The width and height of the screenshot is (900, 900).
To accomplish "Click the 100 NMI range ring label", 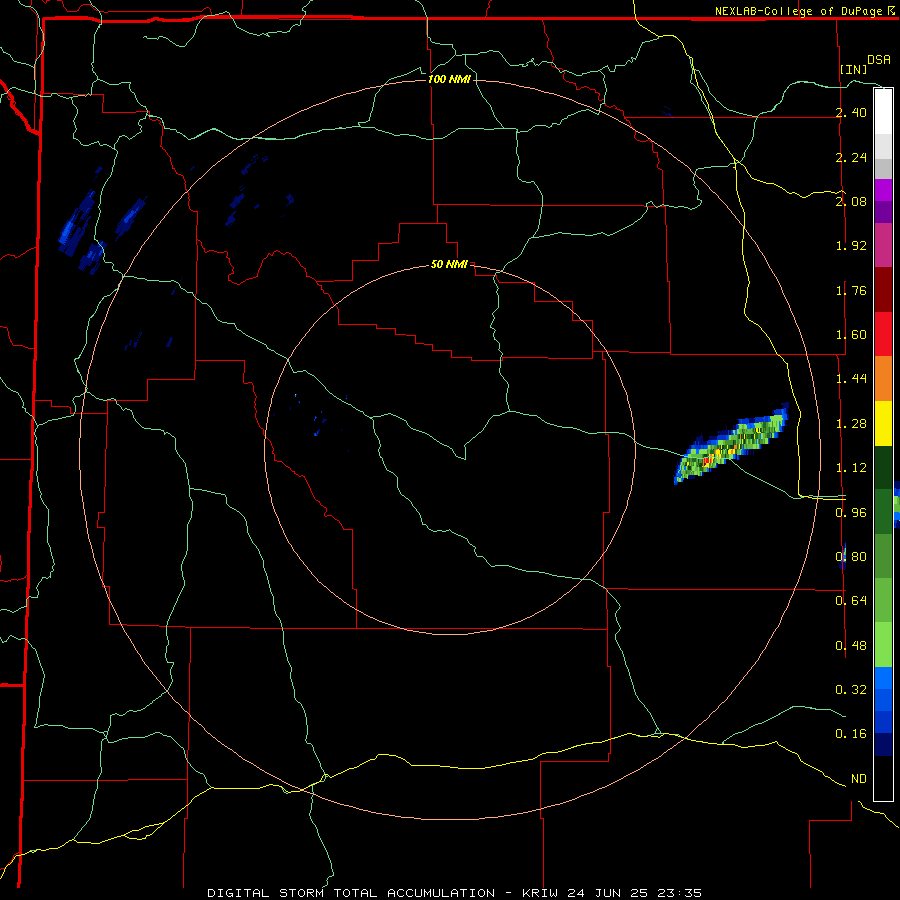I will [x=449, y=79].
